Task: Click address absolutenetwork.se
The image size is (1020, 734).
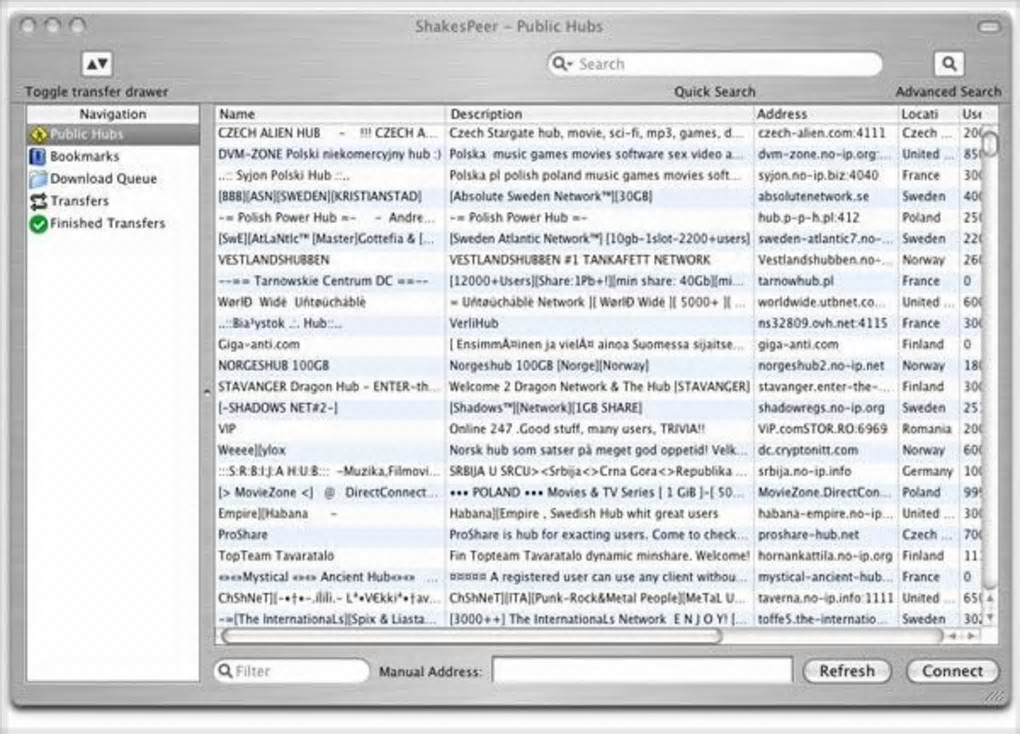Action: (813, 197)
